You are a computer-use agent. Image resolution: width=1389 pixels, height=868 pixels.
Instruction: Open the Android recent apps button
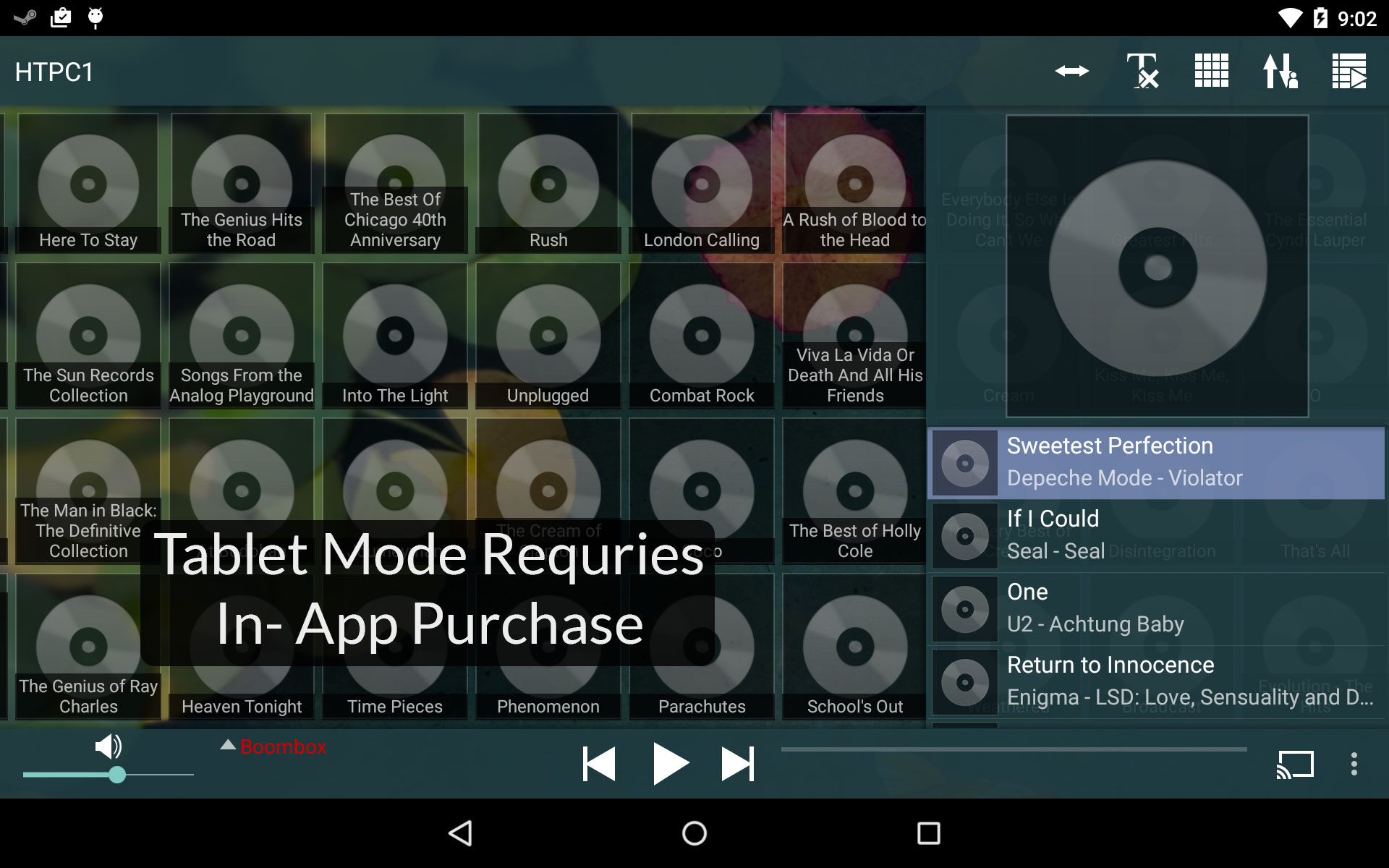[x=928, y=833]
